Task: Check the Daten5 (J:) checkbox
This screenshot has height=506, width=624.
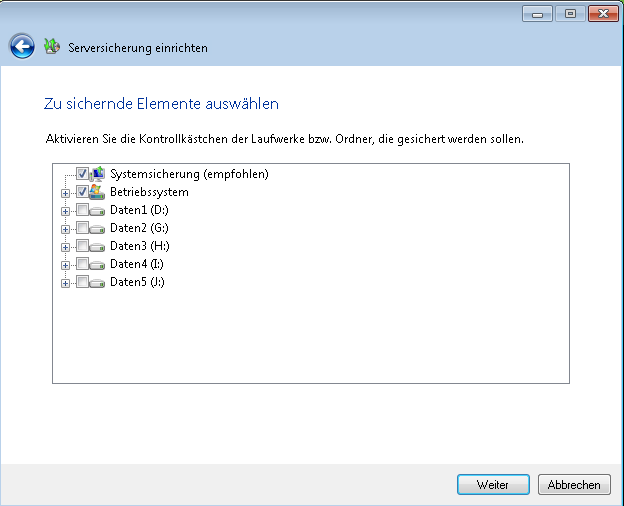Action: pos(82,282)
